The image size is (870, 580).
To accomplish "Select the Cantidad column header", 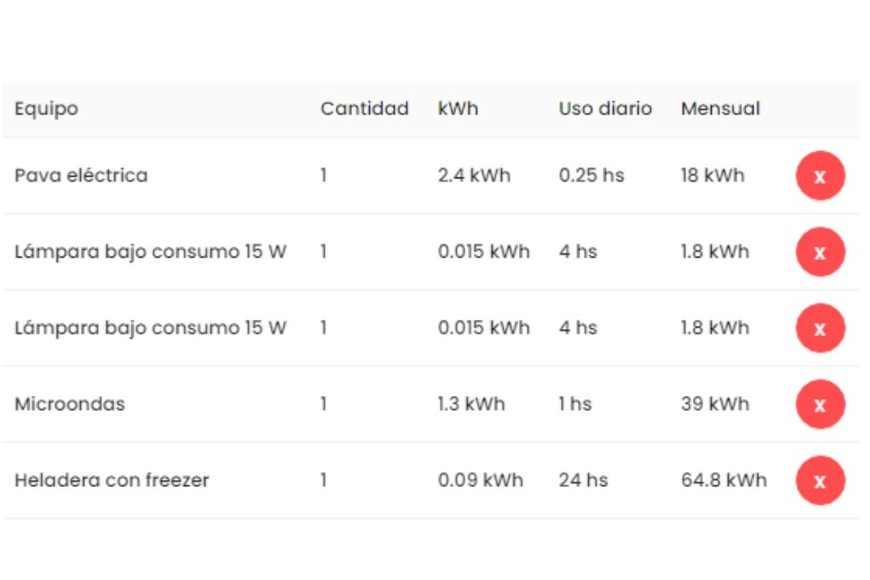I will pyautogui.click(x=364, y=108).
